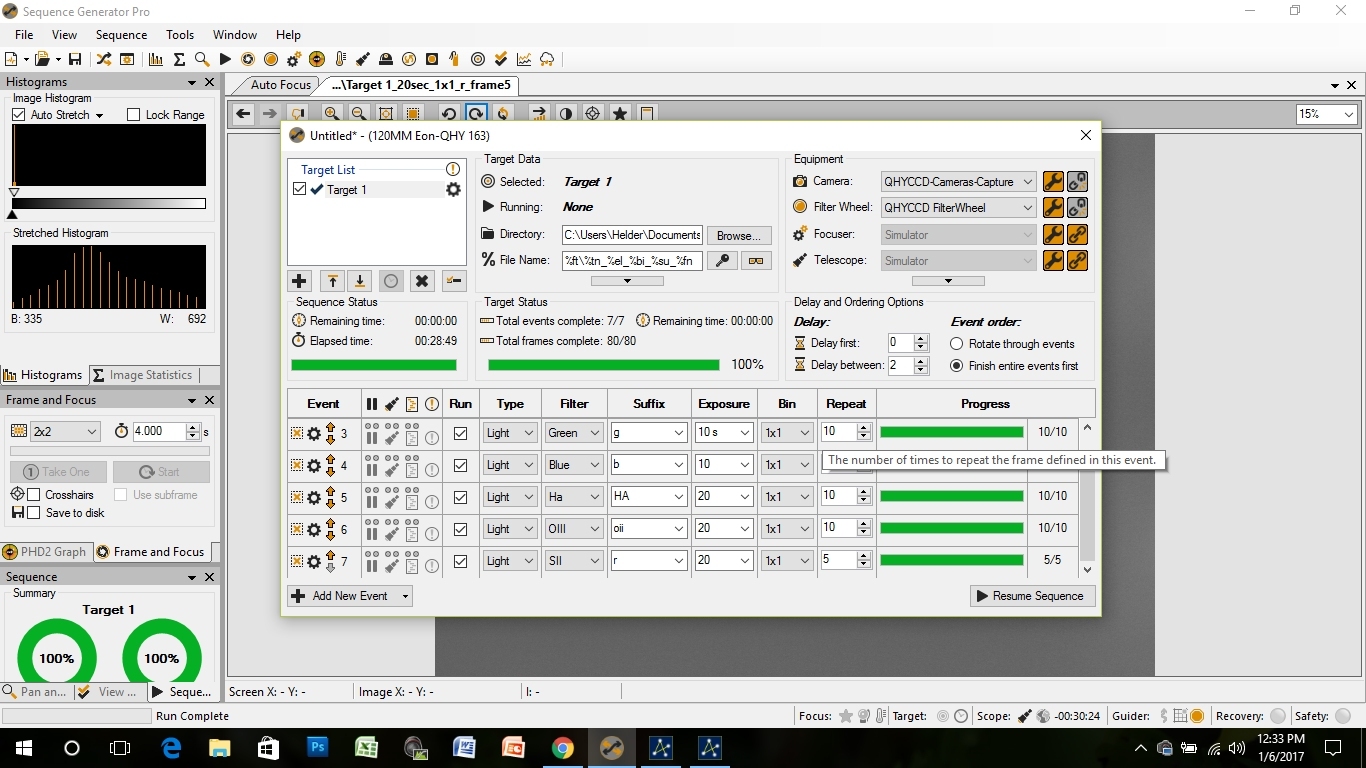Uncheck Run checkbox for event 3
1366x768 pixels.
pos(460,433)
